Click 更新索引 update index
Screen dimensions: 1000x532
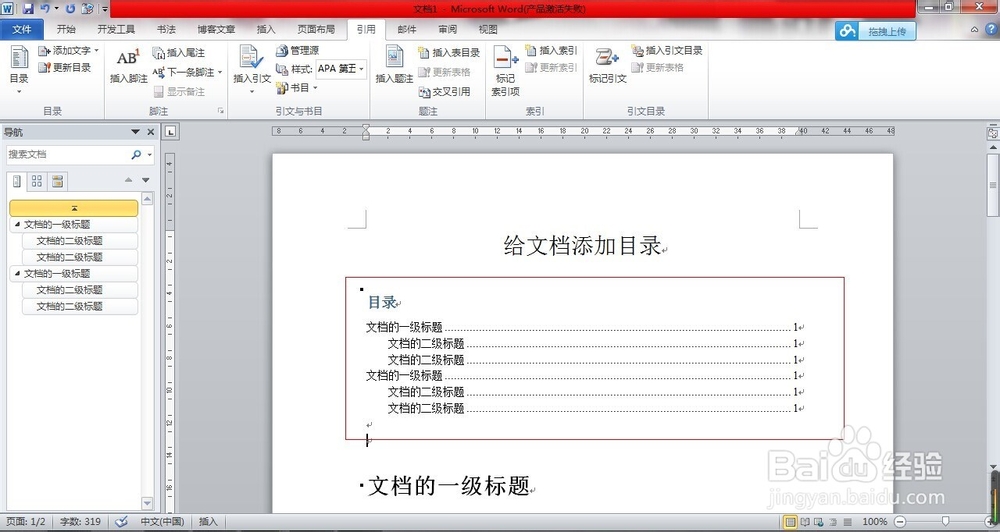pyautogui.click(x=551, y=67)
